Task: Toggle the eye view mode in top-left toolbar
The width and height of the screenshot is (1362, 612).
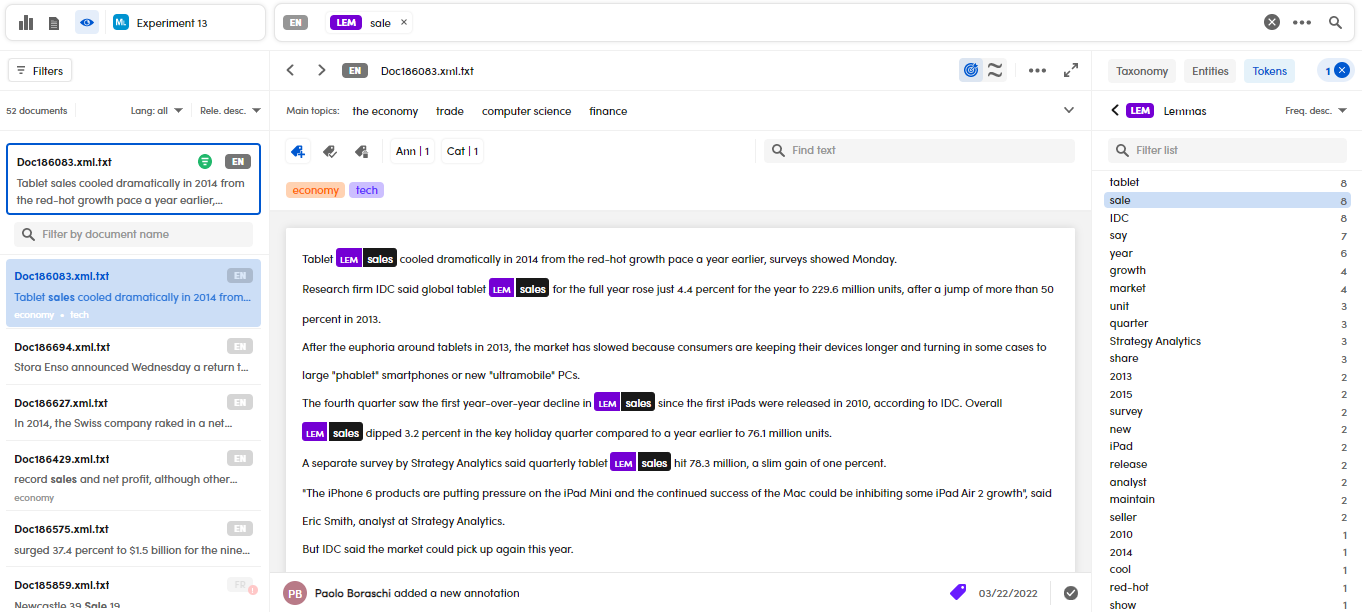Action: pyautogui.click(x=87, y=22)
